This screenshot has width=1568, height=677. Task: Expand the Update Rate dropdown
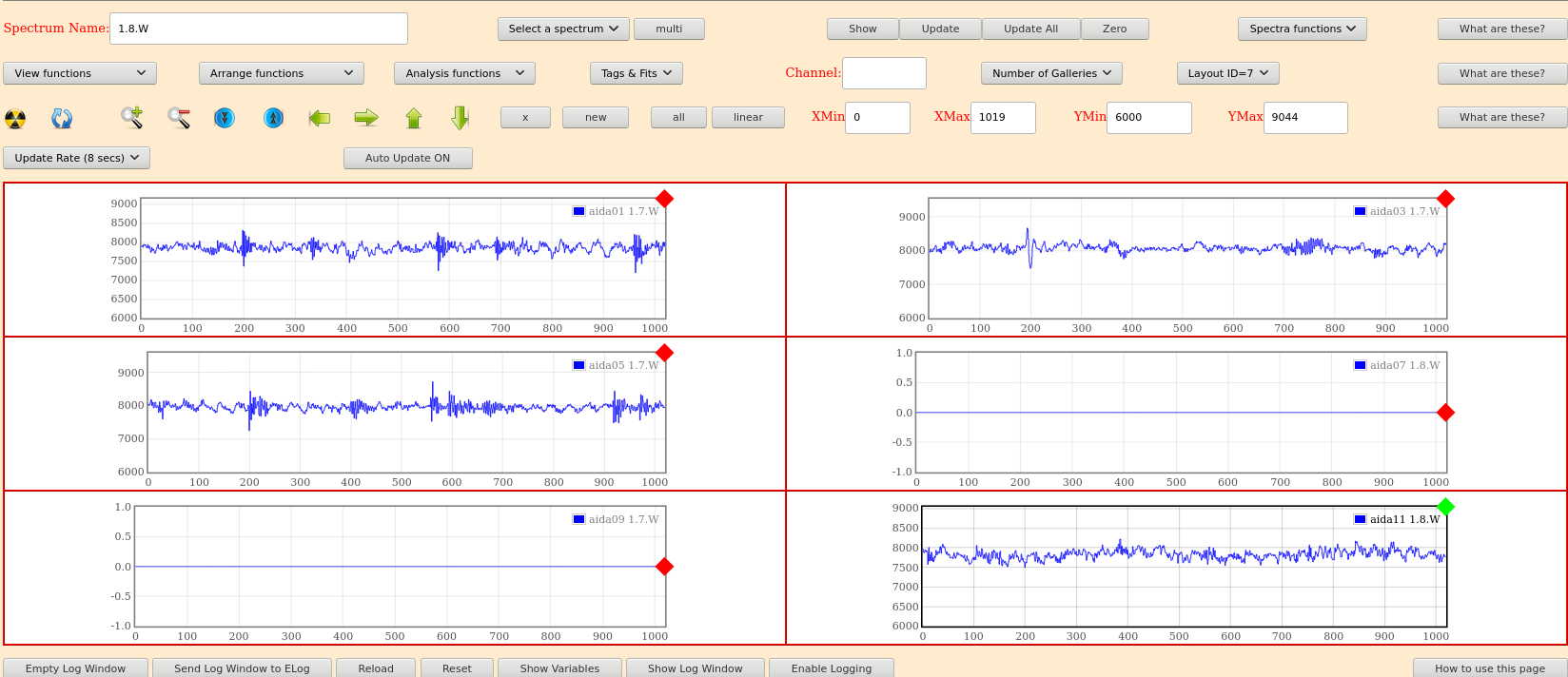pyautogui.click(x=76, y=159)
